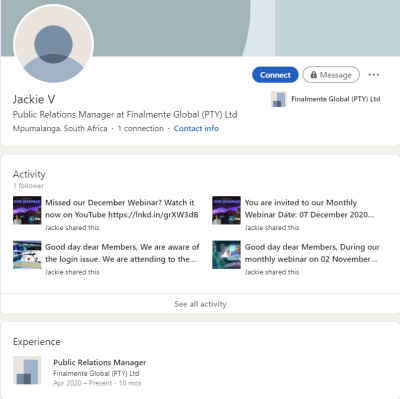Open the Contact info link
This screenshot has width=400, height=399.
196,128
